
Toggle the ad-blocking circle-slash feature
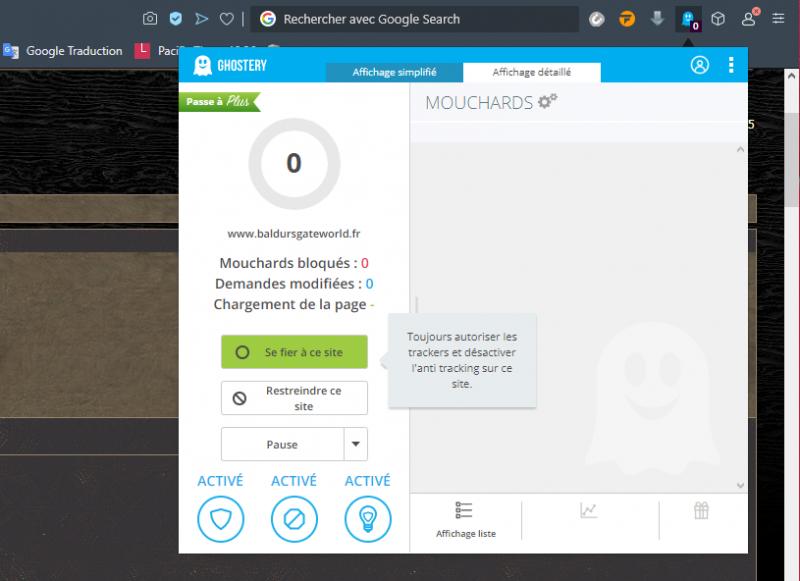point(294,519)
